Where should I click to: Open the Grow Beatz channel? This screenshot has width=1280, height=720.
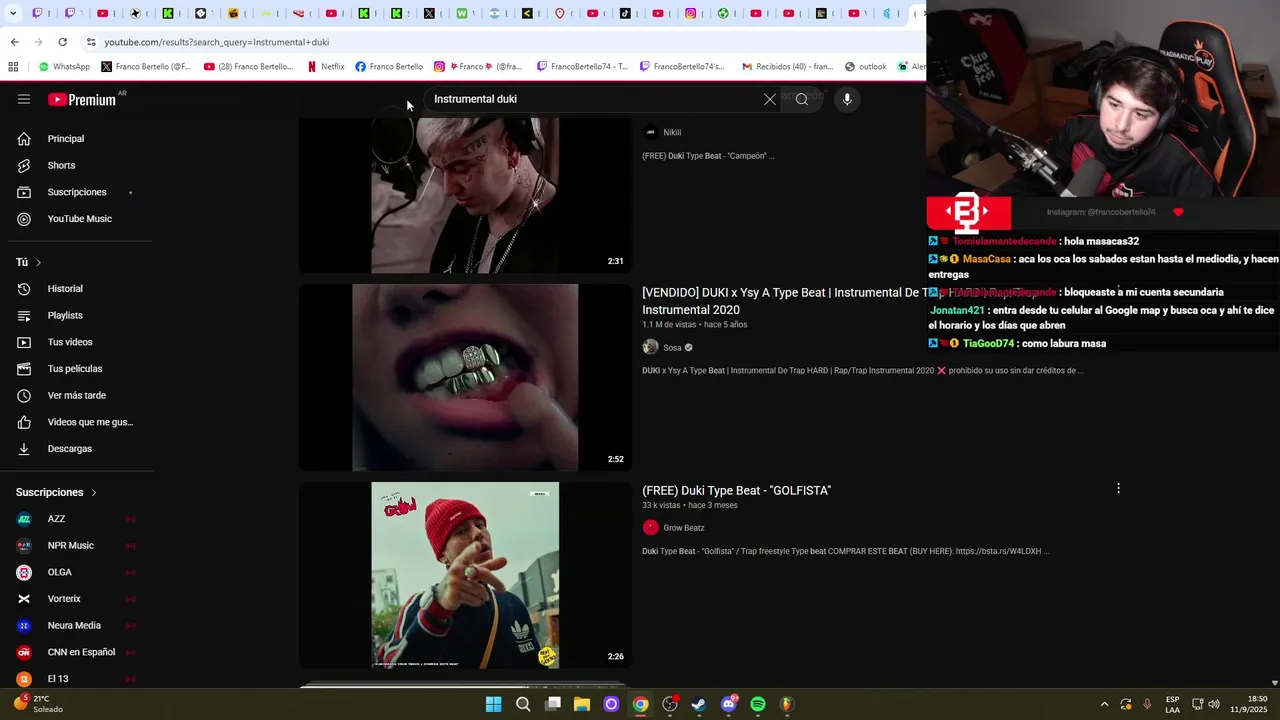click(x=684, y=528)
